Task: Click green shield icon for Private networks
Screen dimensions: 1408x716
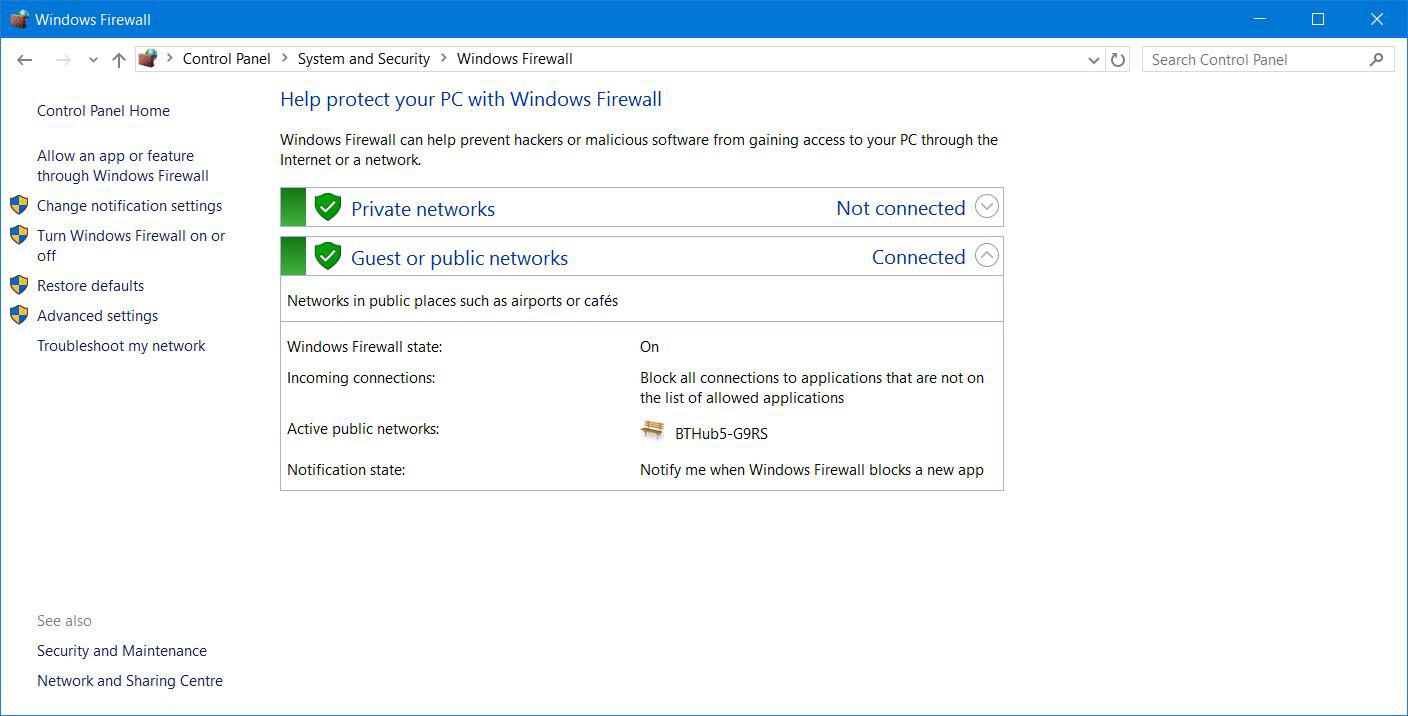Action: pyautogui.click(x=328, y=207)
